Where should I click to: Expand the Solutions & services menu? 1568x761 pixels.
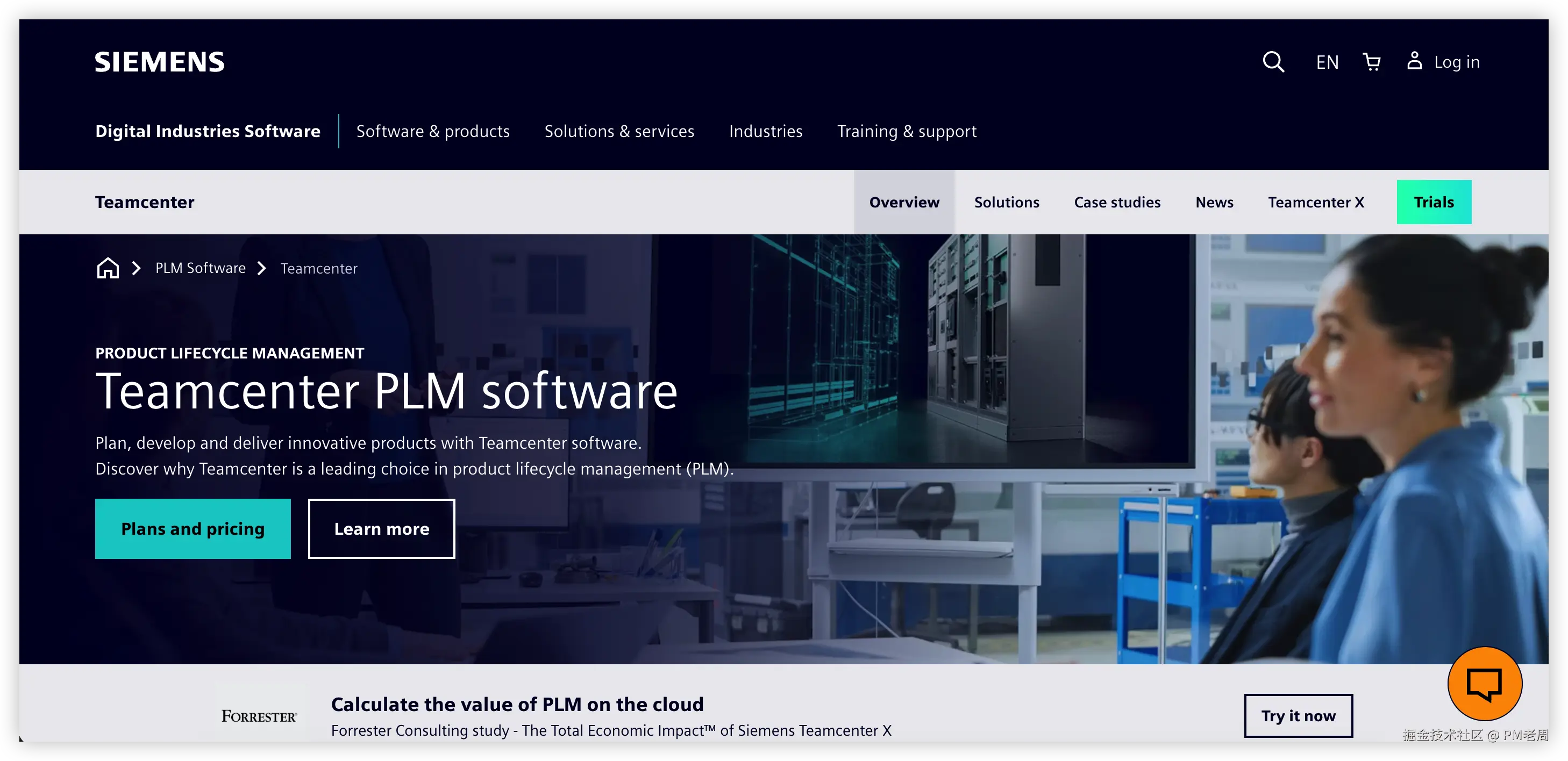point(619,131)
